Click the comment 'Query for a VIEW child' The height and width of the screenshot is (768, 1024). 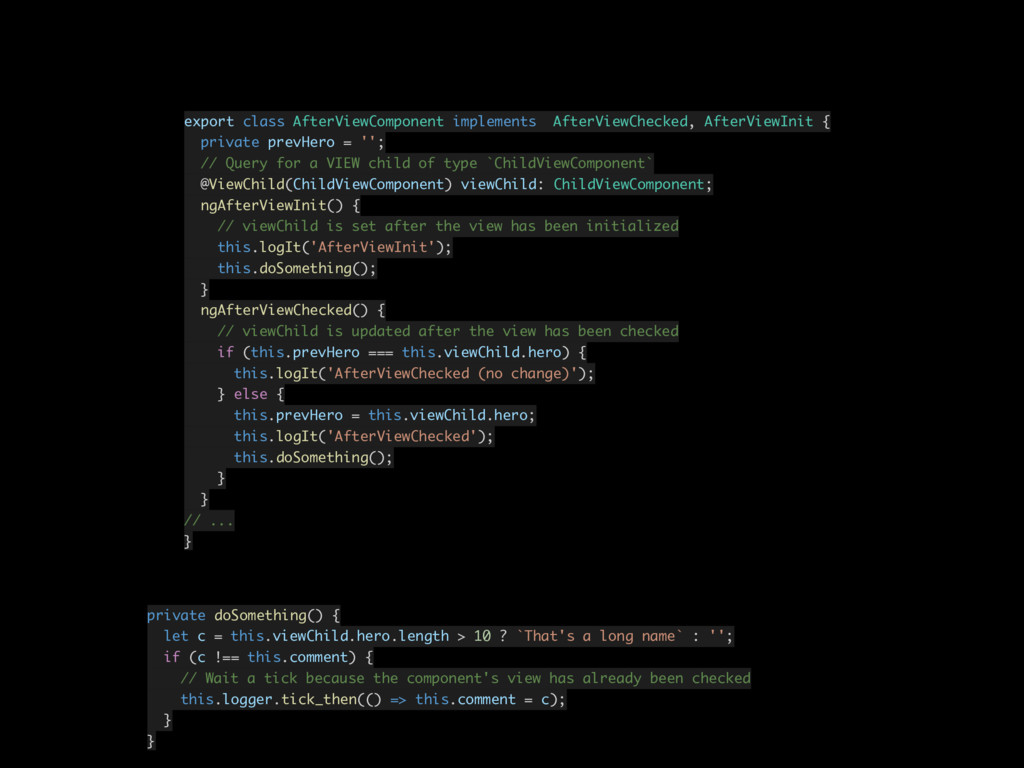[x=426, y=163]
